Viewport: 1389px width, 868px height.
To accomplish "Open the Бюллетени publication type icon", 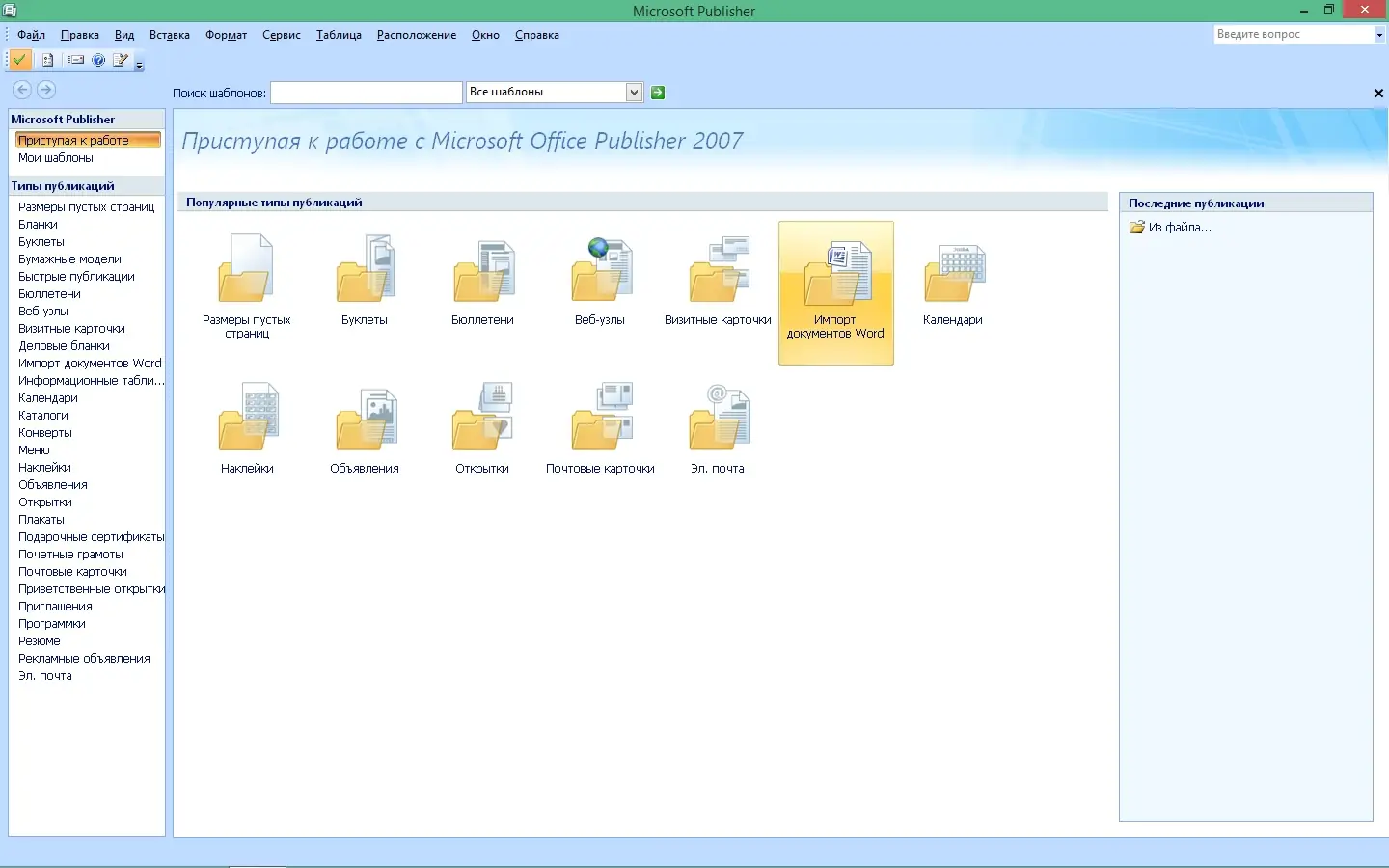I will point(482,269).
